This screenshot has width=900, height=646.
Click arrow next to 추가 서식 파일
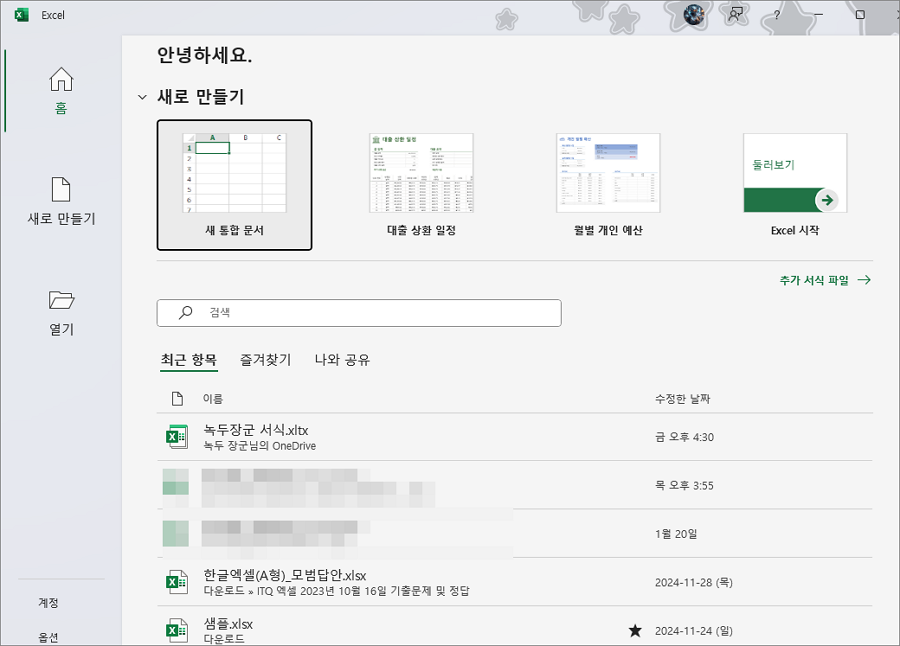tap(864, 280)
